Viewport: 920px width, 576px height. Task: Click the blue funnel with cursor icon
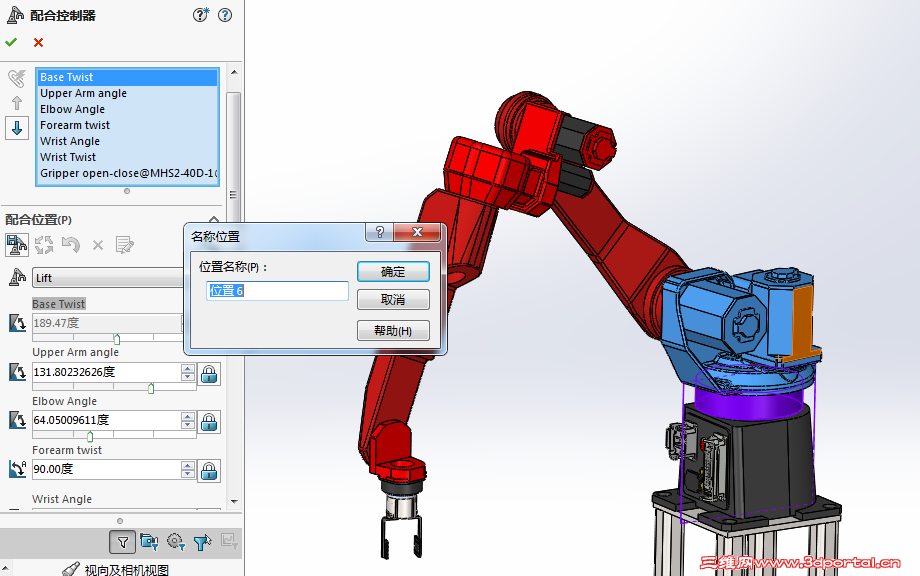click(x=202, y=542)
